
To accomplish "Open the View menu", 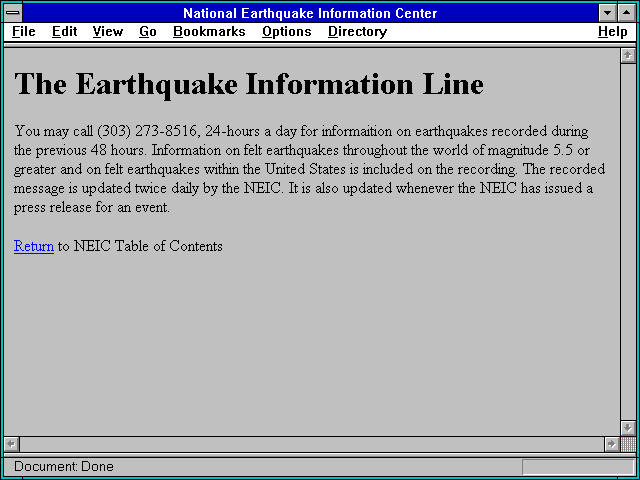I will [107, 31].
